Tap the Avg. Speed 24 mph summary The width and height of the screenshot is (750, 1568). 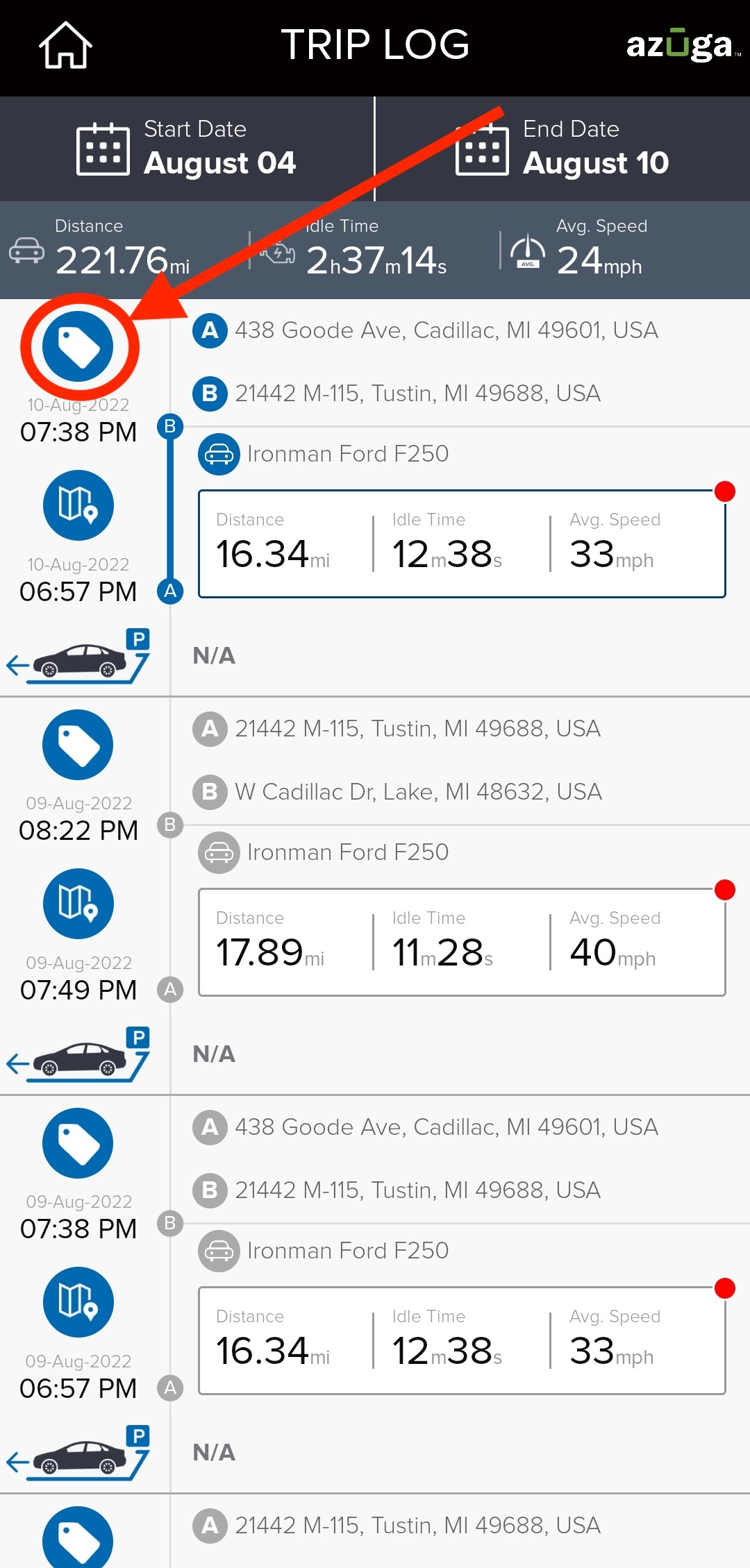(x=578, y=251)
